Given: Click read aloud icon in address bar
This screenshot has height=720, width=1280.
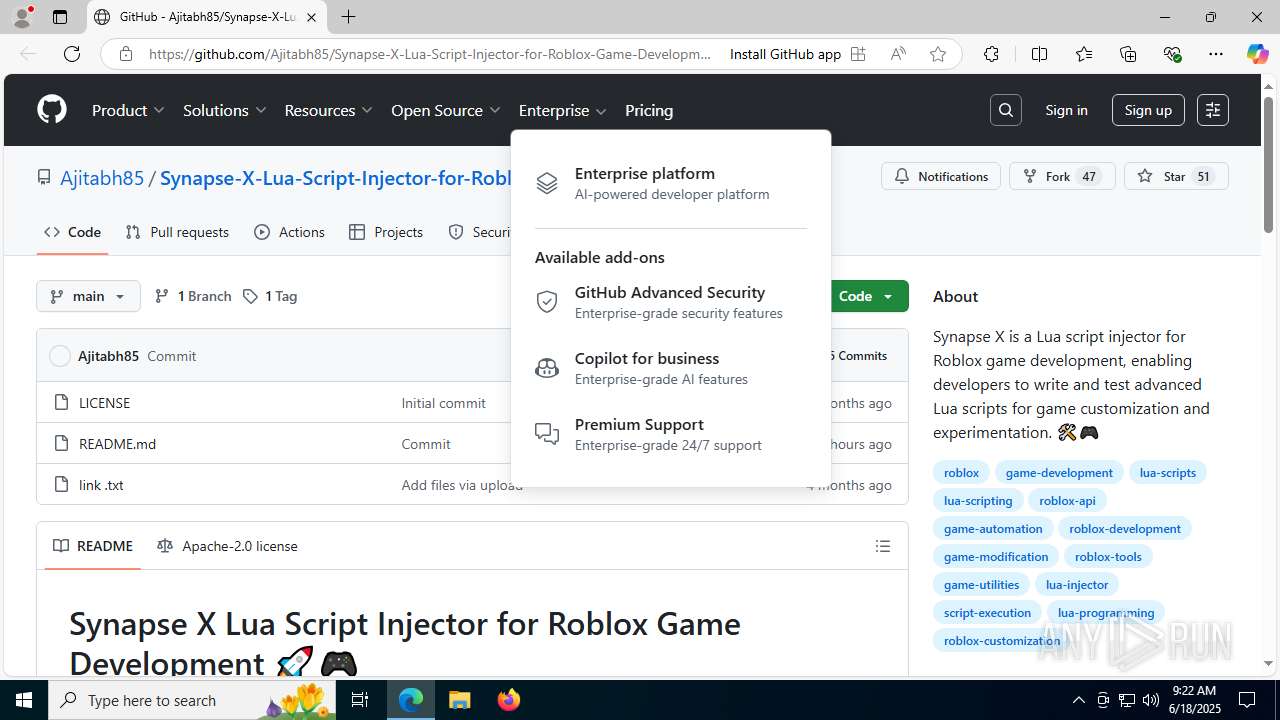Looking at the screenshot, I should (x=898, y=54).
